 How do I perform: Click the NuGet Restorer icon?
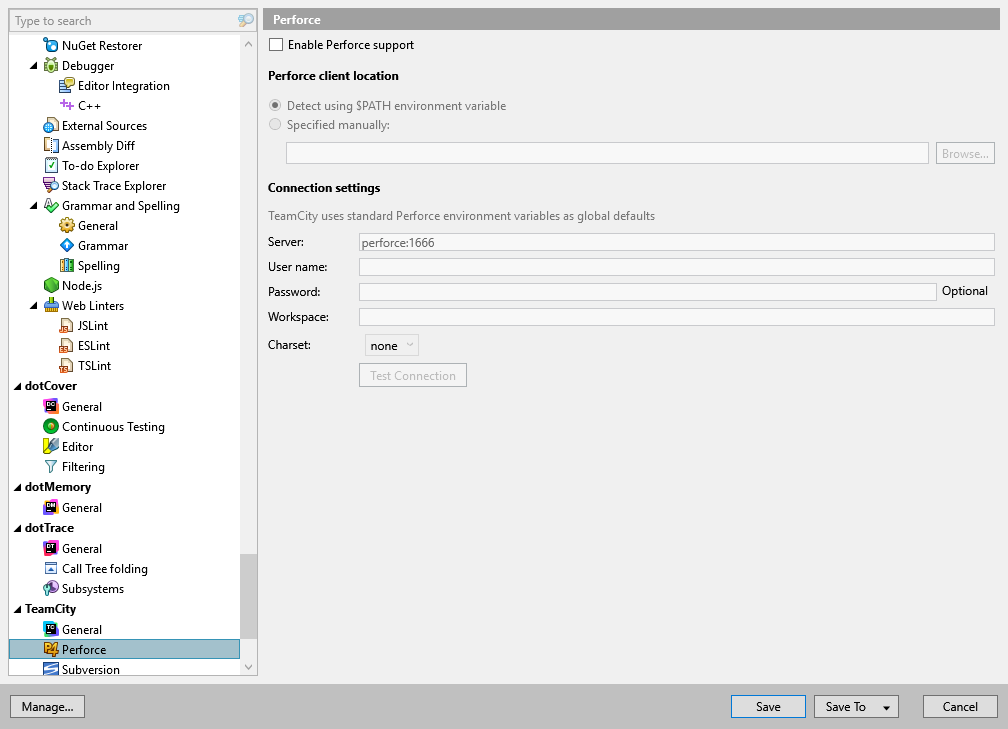tap(50, 45)
